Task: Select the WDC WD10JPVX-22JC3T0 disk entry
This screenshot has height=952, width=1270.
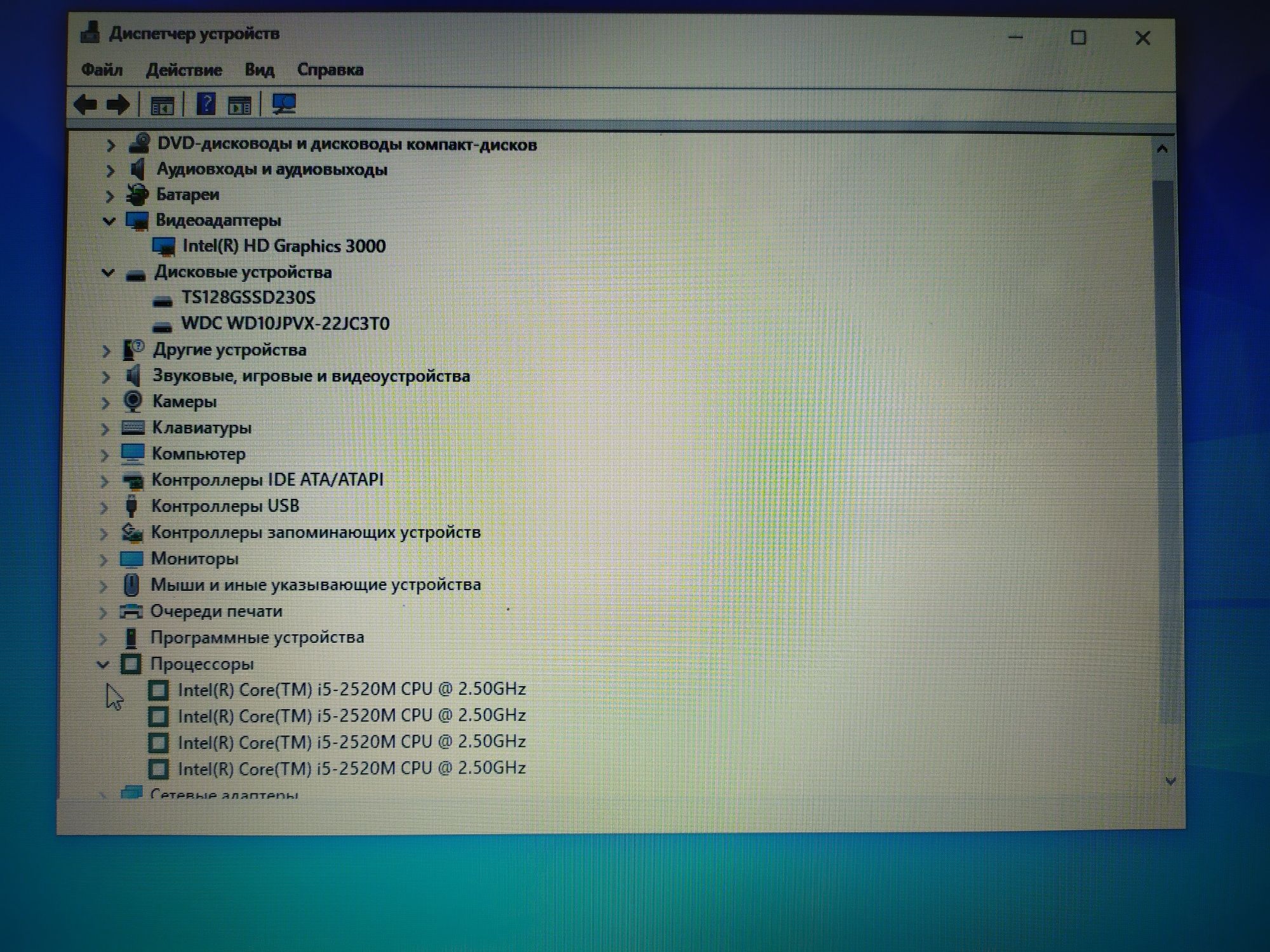Action: pos(285,324)
